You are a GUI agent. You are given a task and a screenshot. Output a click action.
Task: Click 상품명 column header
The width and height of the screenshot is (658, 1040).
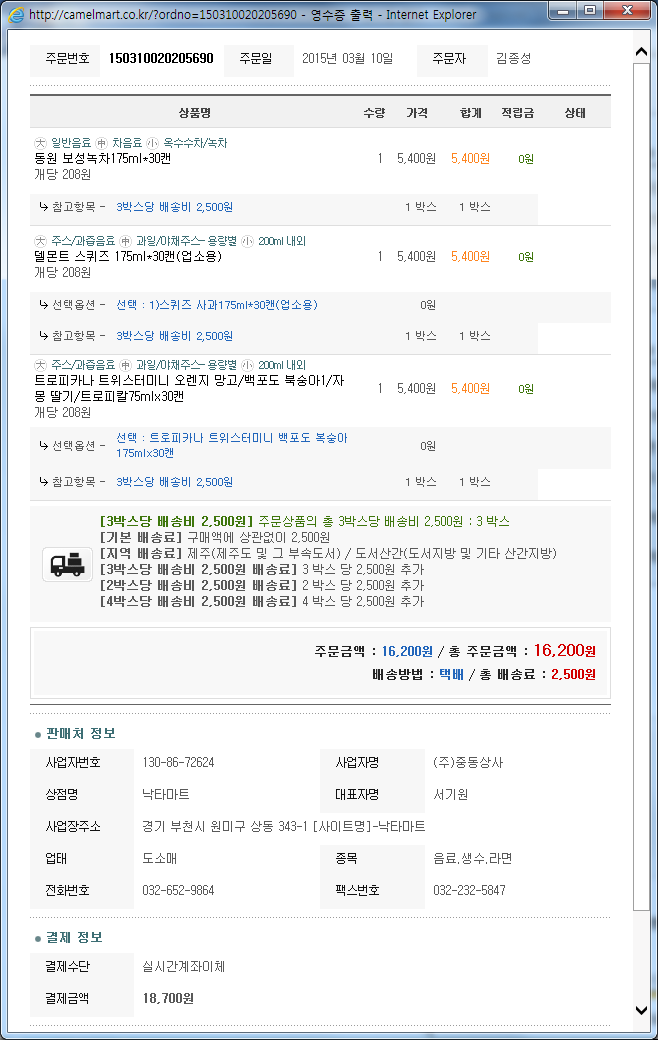point(194,113)
